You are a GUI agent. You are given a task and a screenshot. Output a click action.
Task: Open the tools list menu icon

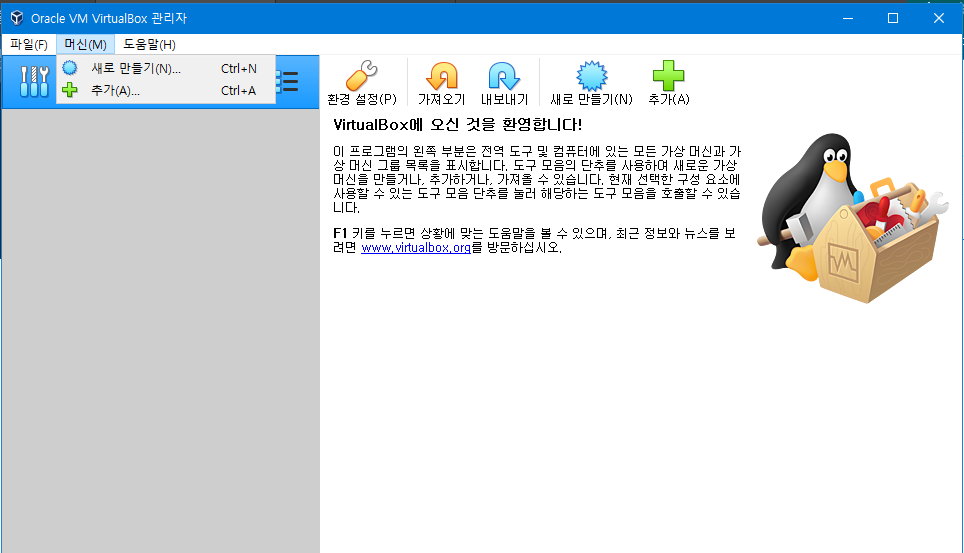point(289,81)
